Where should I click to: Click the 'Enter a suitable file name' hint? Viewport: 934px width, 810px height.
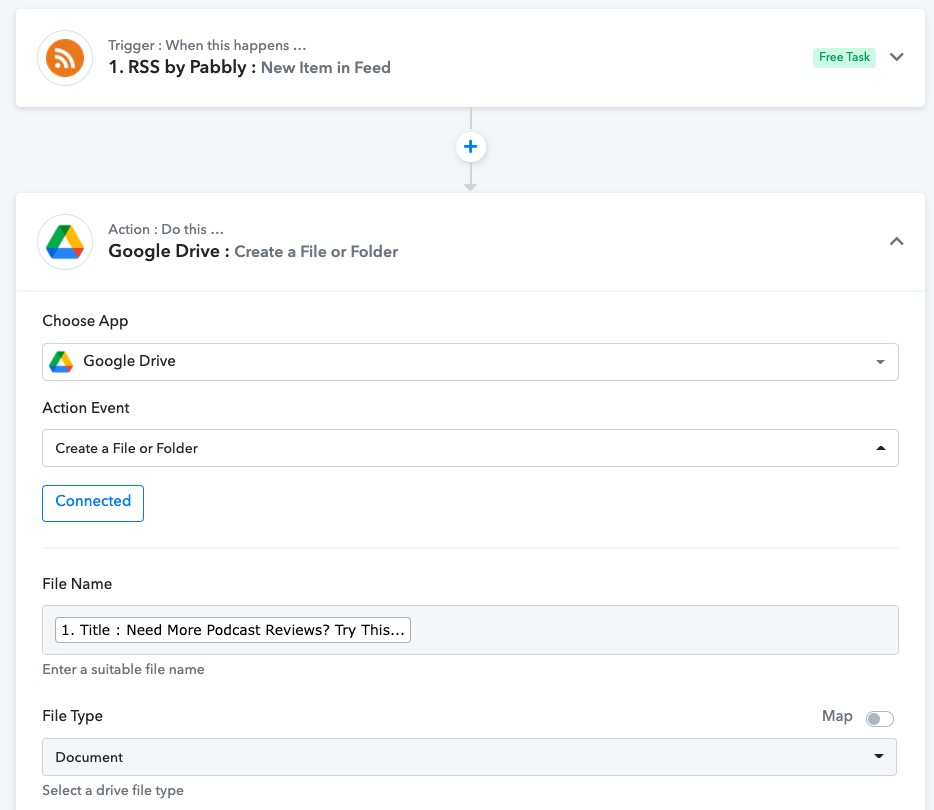123,669
